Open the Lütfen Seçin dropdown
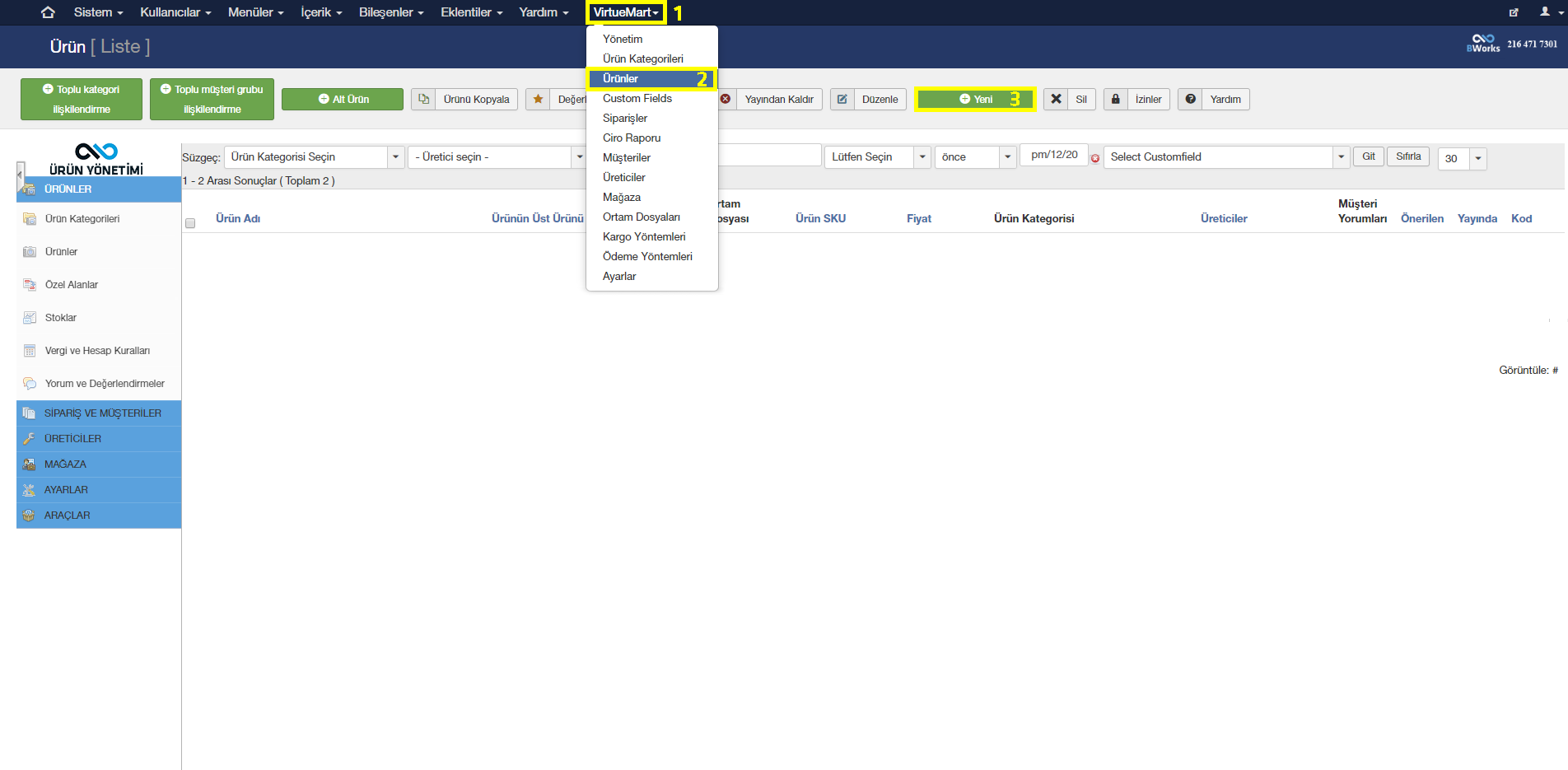 pyautogui.click(x=878, y=156)
